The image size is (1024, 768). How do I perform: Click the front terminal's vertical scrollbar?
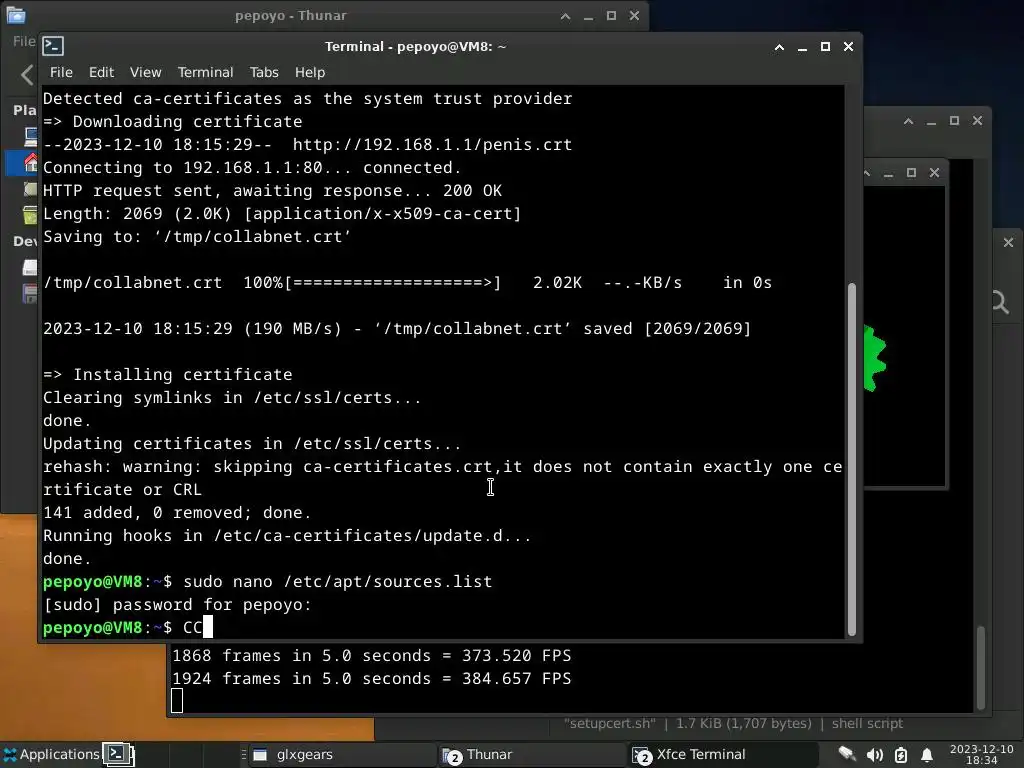point(852,459)
